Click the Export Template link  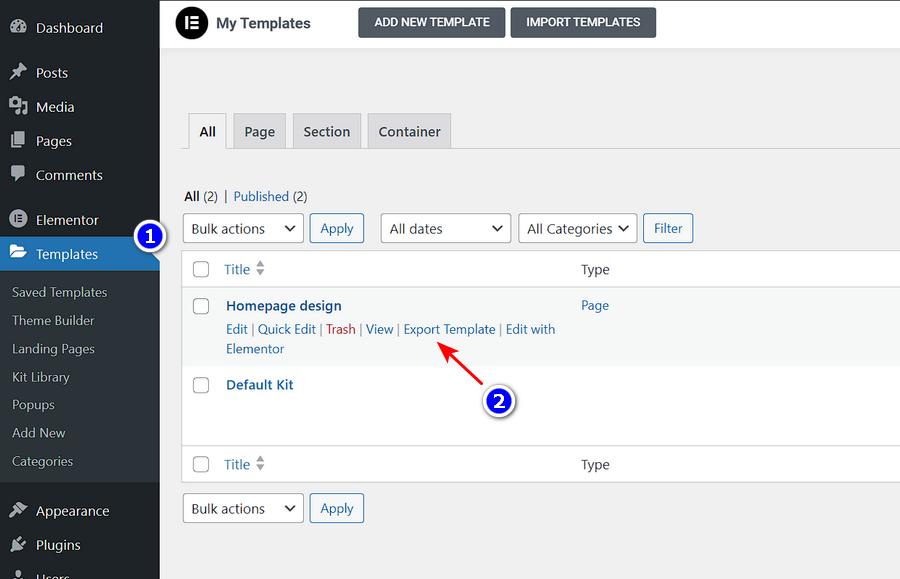click(x=449, y=329)
